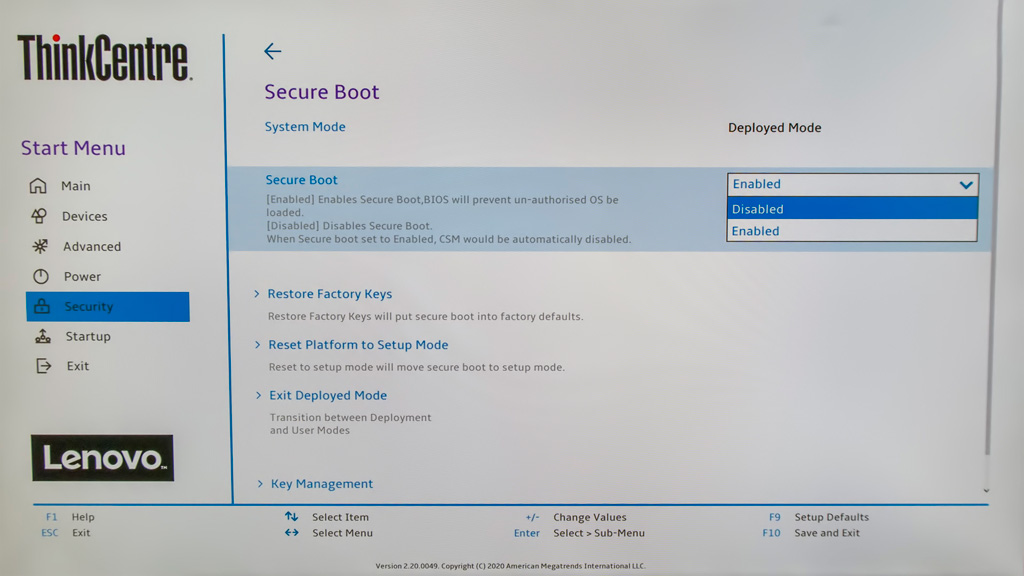
Task: Open Reset Platform to Setup Mode
Action: (x=359, y=345)
